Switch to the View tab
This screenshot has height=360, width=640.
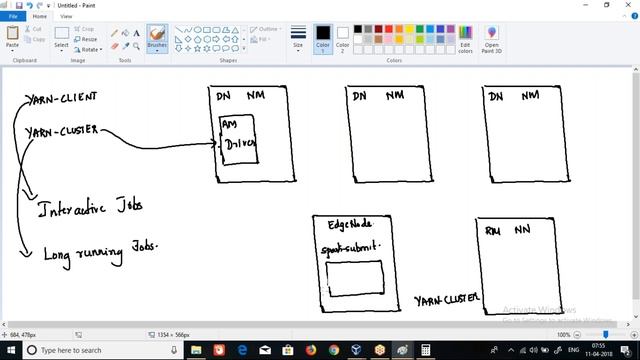coord(66,16)
